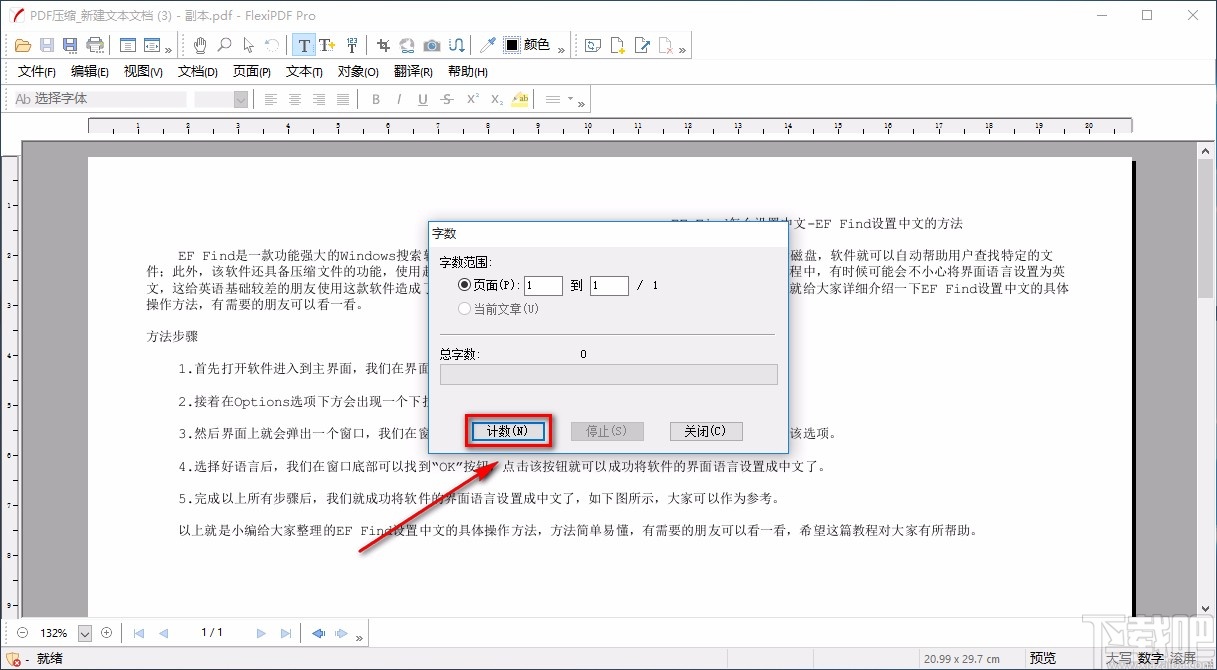
Task: Click the delete page icon
Action: pyautogui.click(x=666, y=45)
